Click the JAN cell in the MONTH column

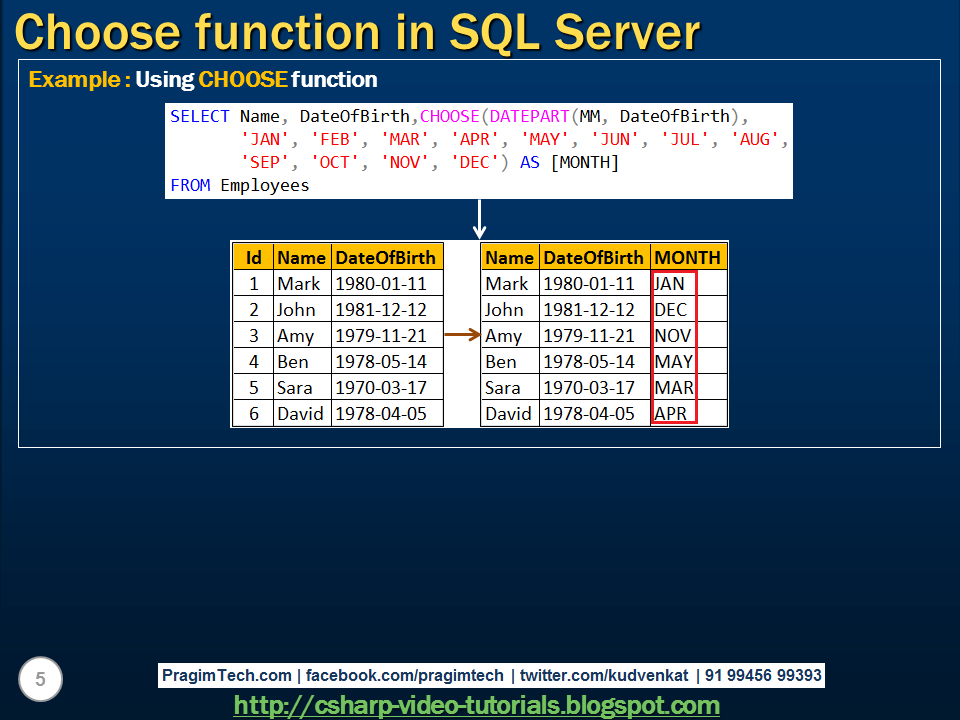pyautogui.click(x=668, y=283)
